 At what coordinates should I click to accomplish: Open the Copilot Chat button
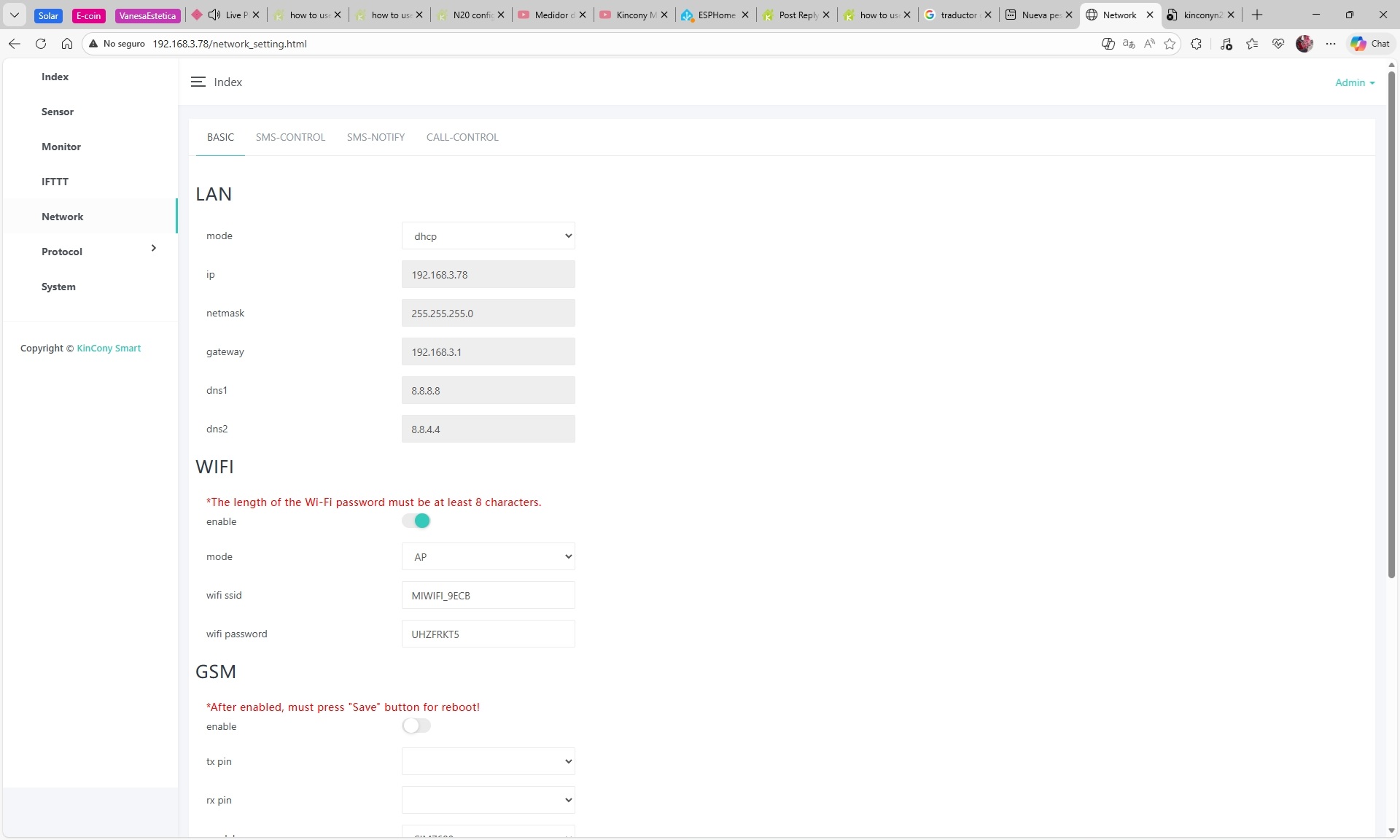point(1370,44)
